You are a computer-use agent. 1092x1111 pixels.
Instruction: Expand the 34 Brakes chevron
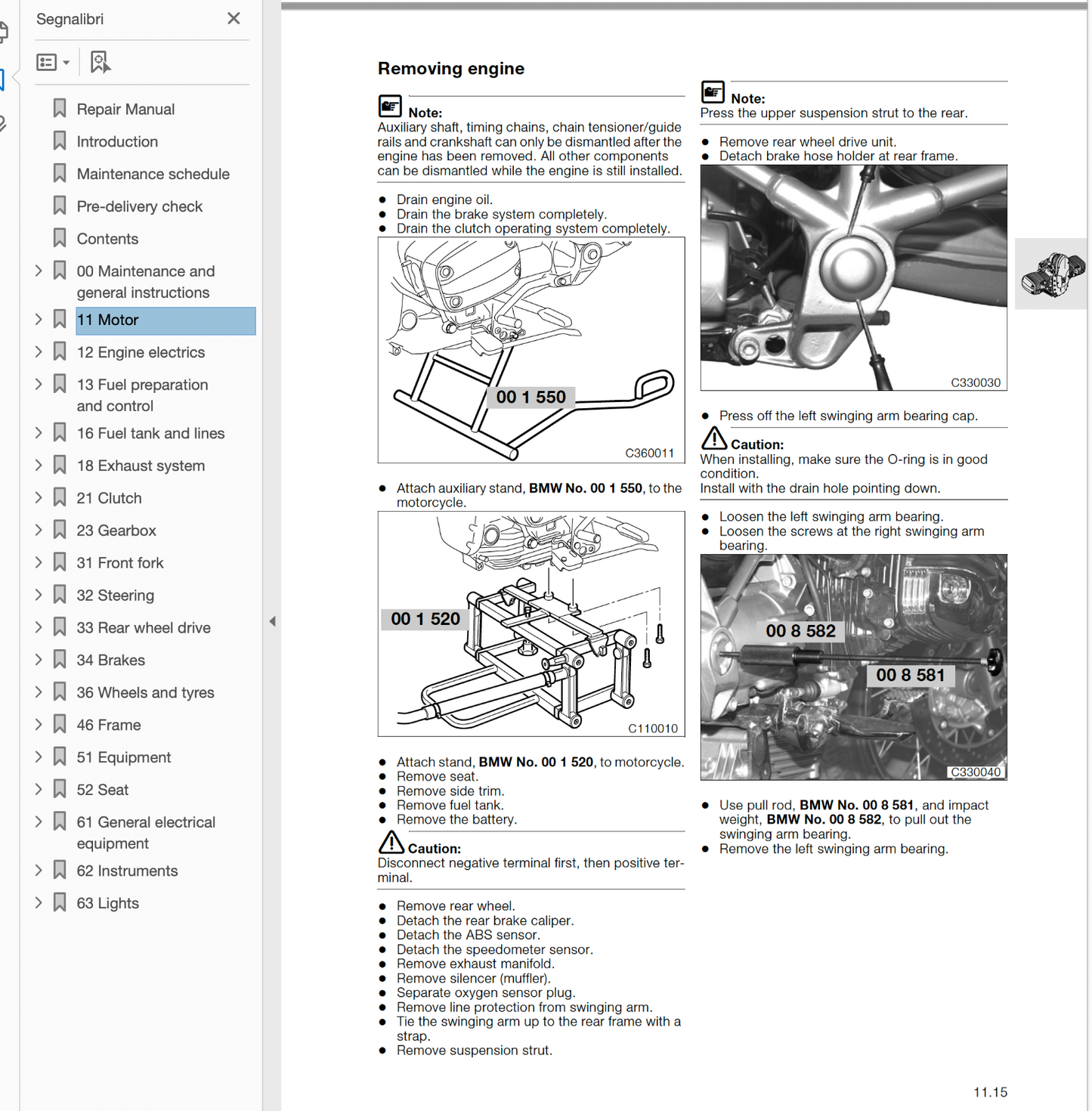click(x=39, y=660)
